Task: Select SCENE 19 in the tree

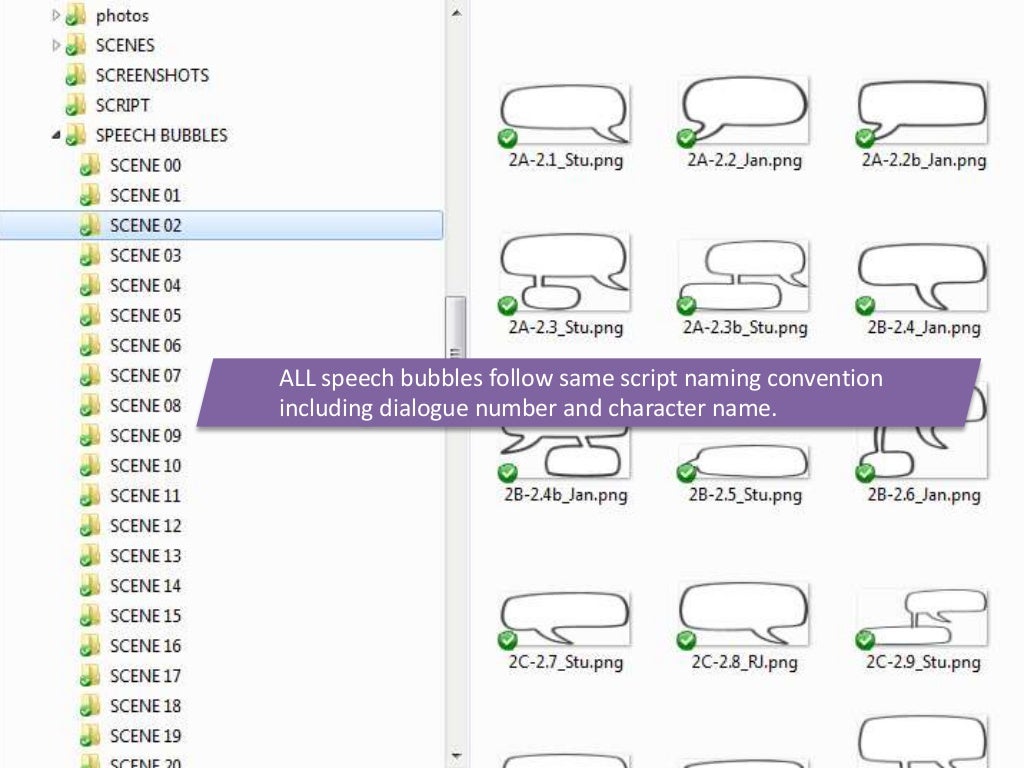Action: click(145, 736)
